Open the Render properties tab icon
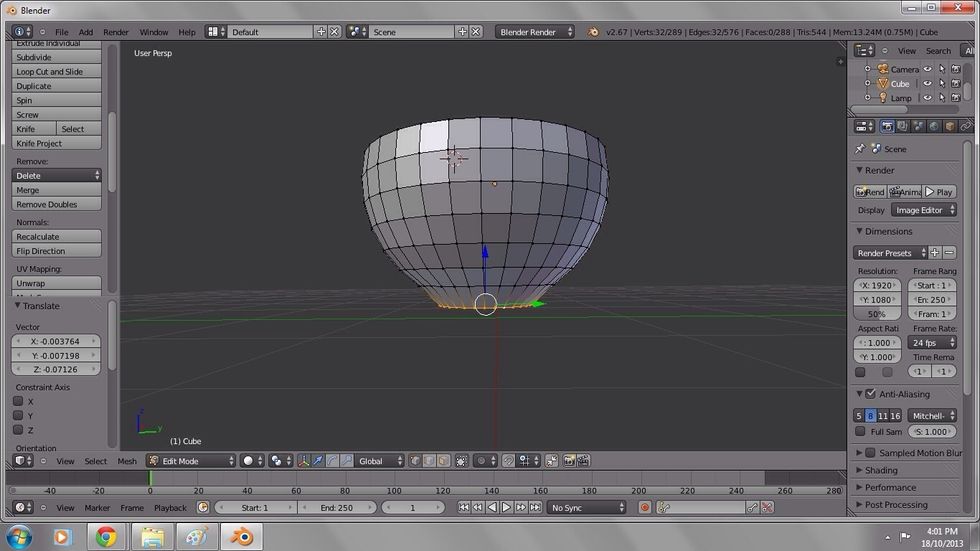980x551 pixels. (887, 126)
